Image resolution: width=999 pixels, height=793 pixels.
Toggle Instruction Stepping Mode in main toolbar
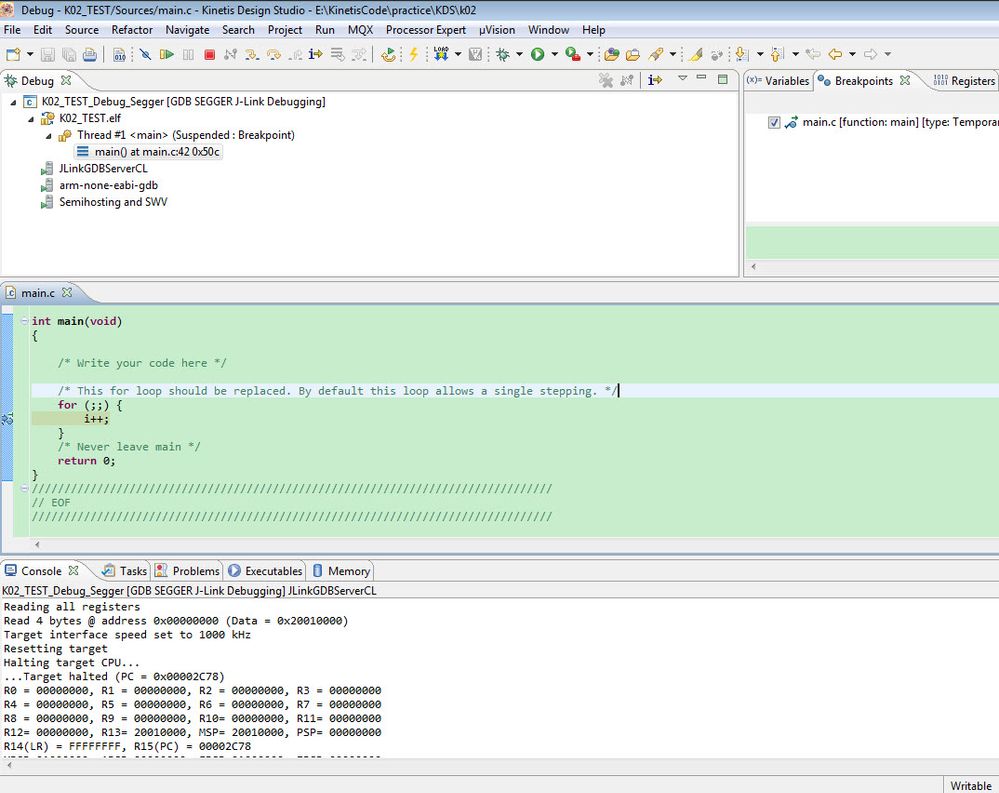316,55
